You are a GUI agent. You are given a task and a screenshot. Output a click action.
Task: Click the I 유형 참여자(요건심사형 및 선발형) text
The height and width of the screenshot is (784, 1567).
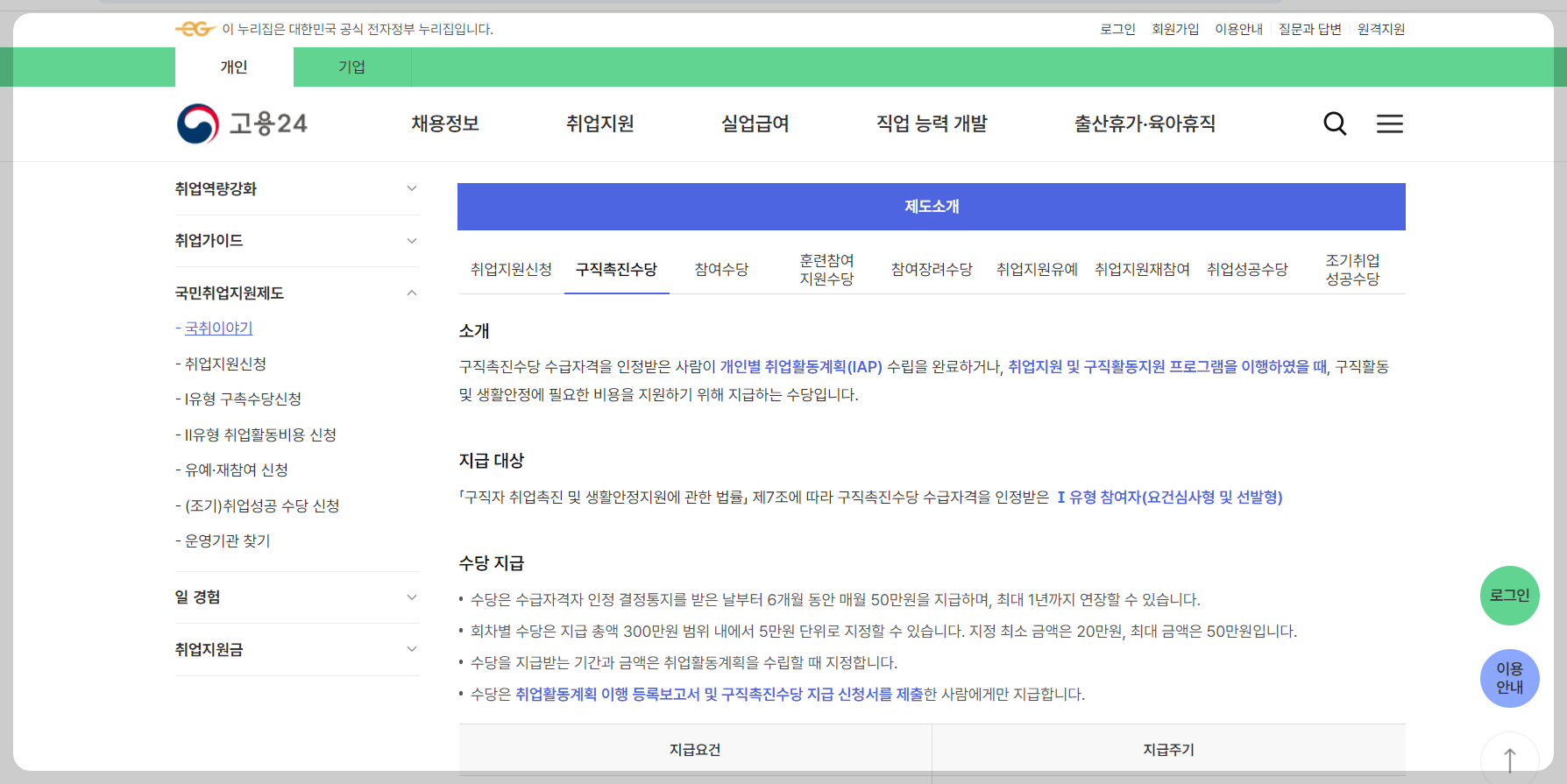click(x=1170, y=498)
